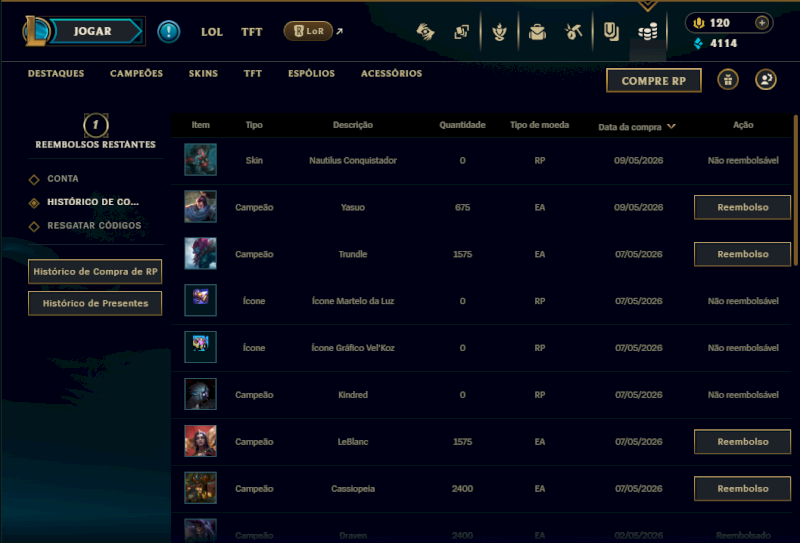This screenshot has height=543, width=800.
Task: Click the RP currency icon beside 120
Action: pyautogui.click(x=698, y=23)
